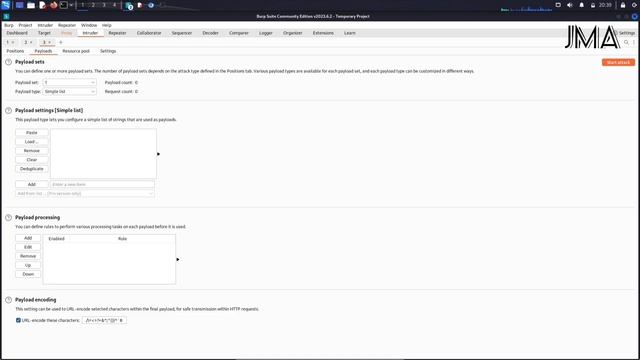640x360 pixels.
Task: Expand the terminal launcher dropdown arrow
Action: 71,5
